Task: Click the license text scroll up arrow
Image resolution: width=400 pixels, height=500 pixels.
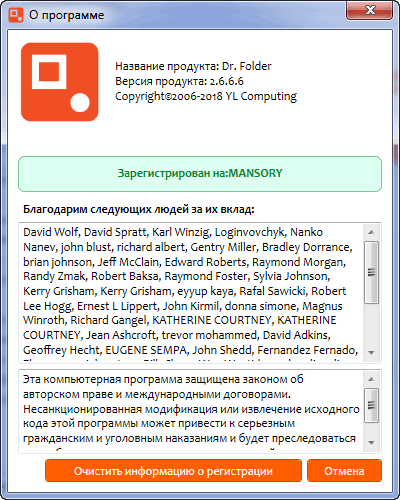Action: point(371,379)
